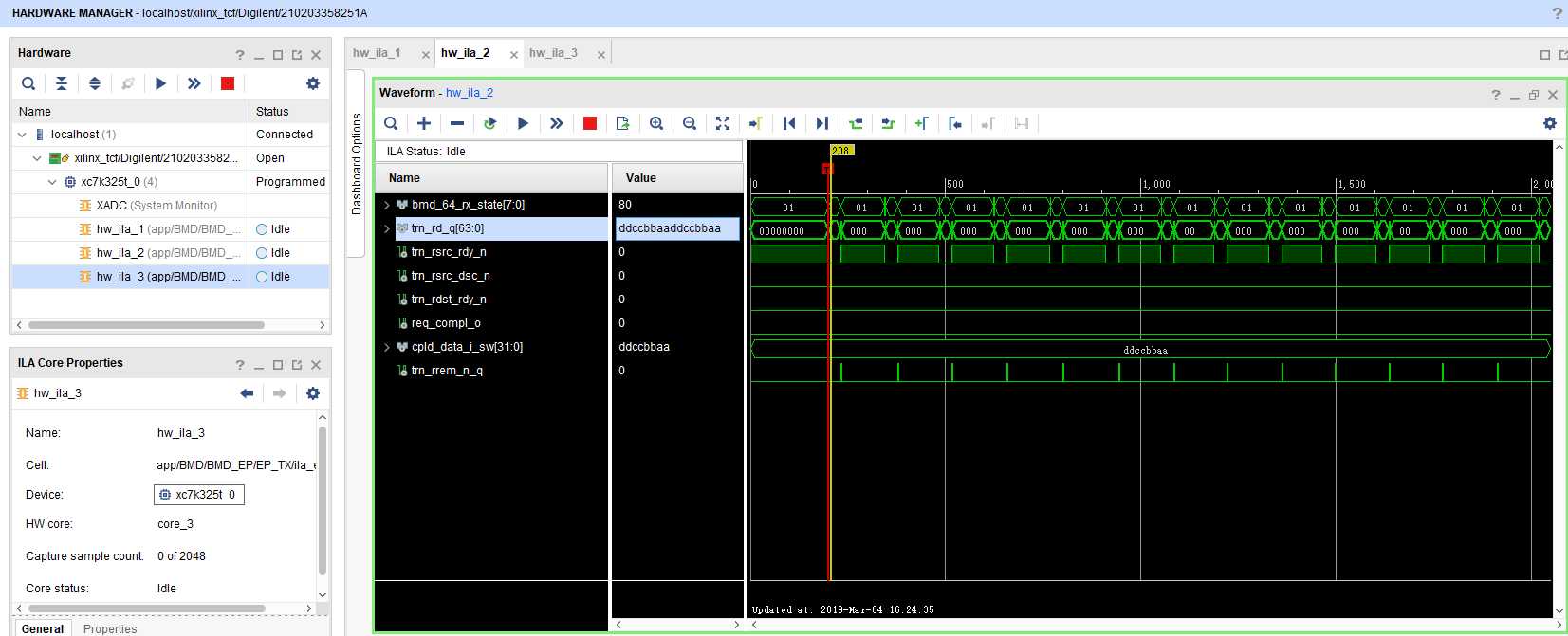Open help for Waveform window
1568x636 pixels.
click(1496, 94)
